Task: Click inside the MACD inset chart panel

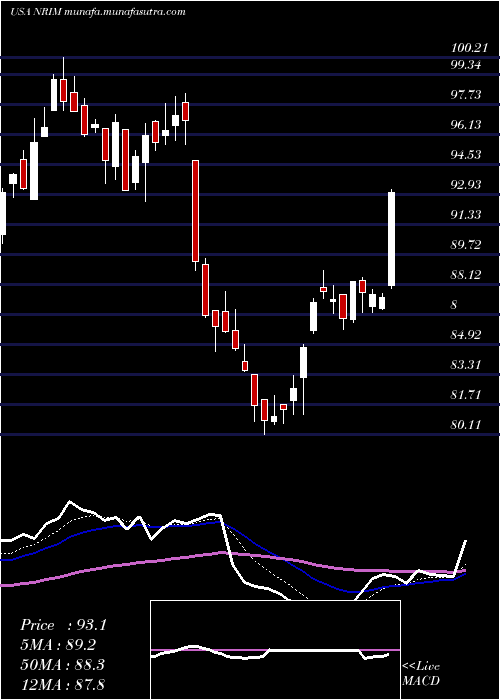Action: (275, 650)
